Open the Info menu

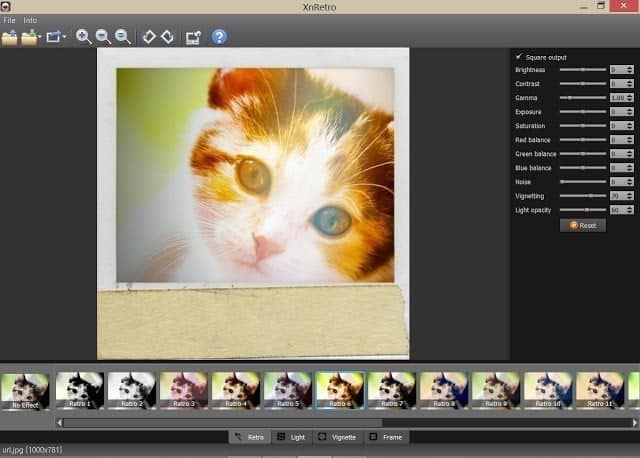click(x=30, y=20)
